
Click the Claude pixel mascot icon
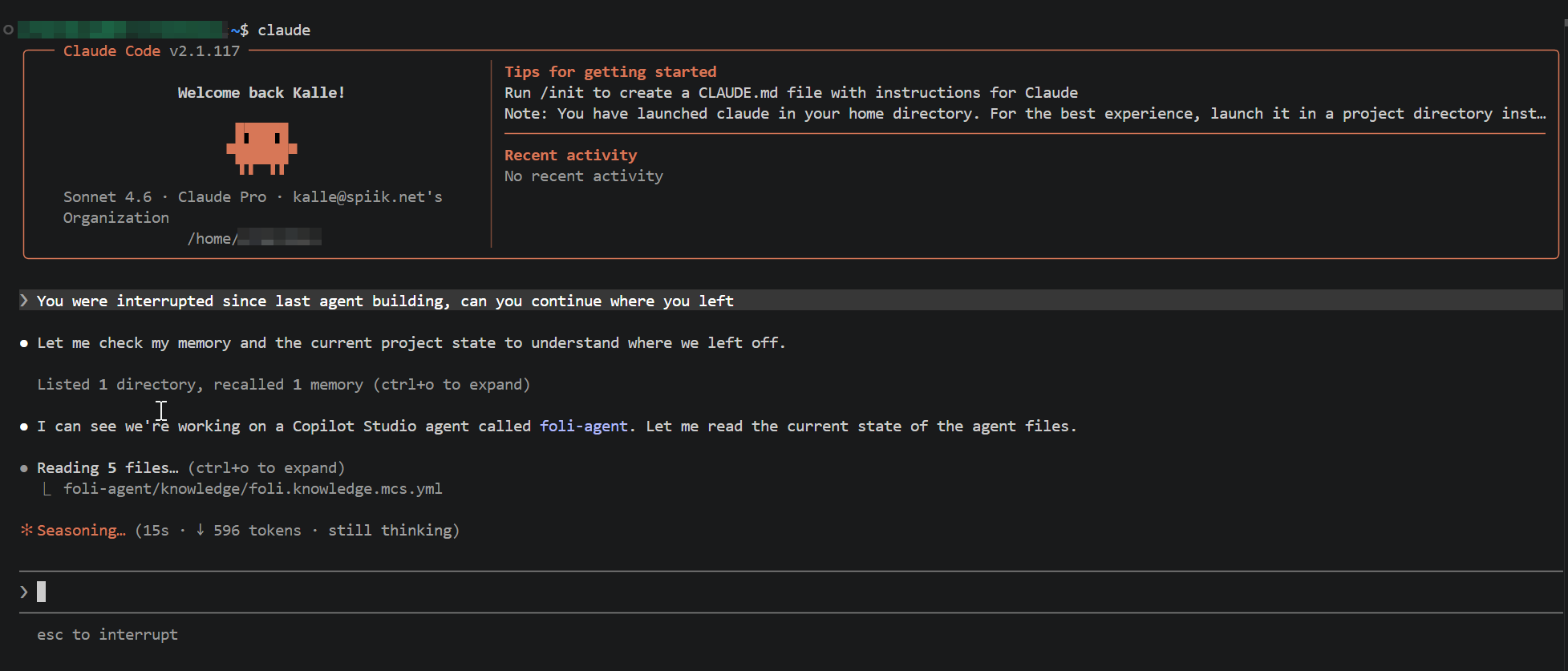click(261, 148)
